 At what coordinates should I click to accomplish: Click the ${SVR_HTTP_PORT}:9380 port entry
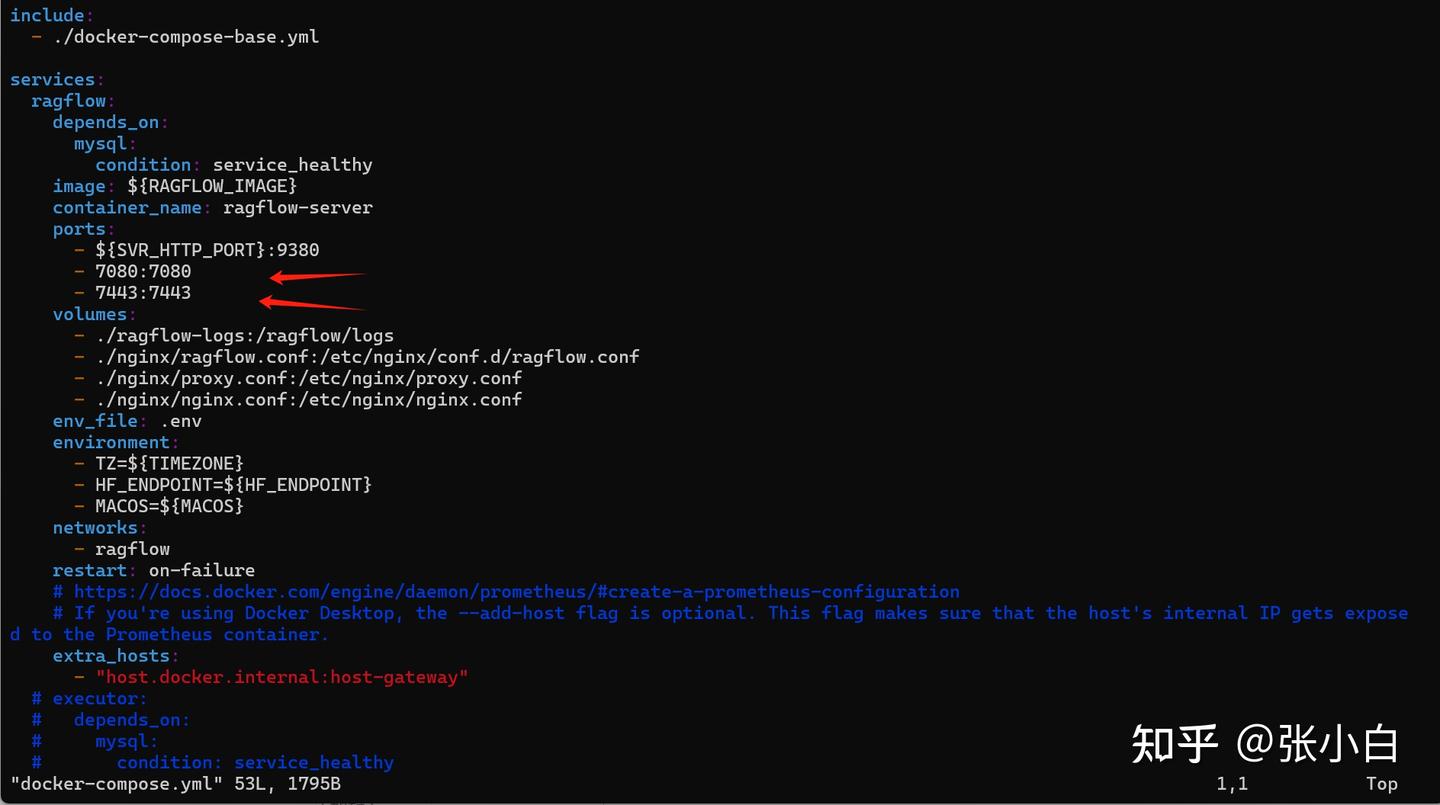[207, 250]
